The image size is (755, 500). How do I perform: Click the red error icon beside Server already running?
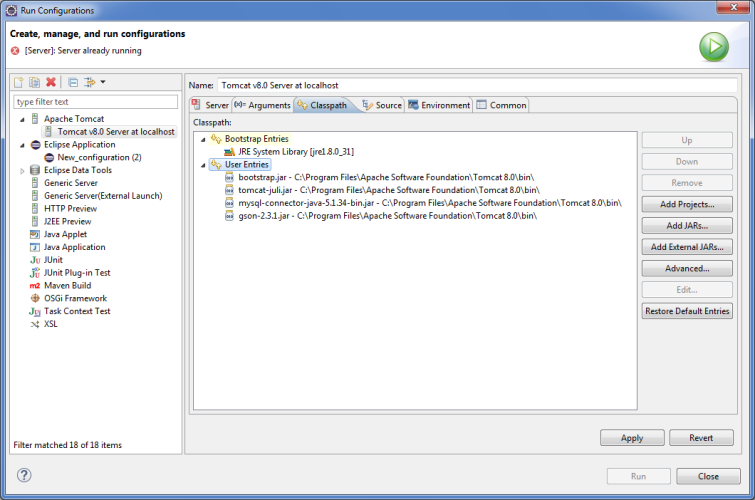click(x=15, y=51)
